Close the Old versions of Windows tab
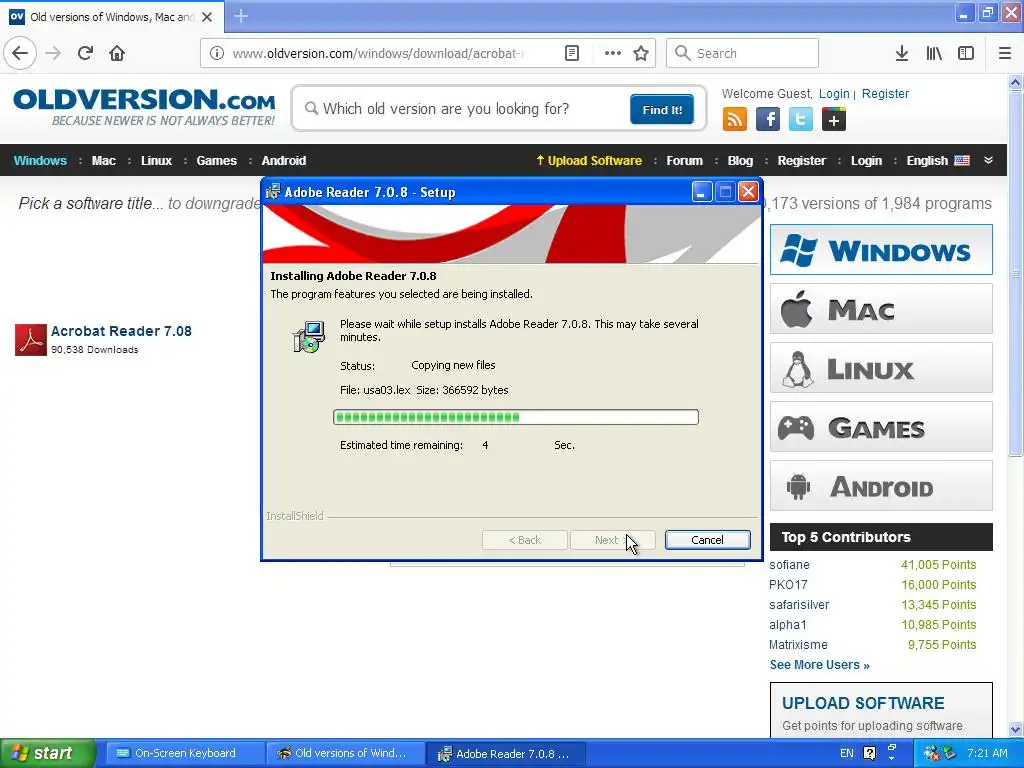The image size is (1024, 768). (207, 17)
